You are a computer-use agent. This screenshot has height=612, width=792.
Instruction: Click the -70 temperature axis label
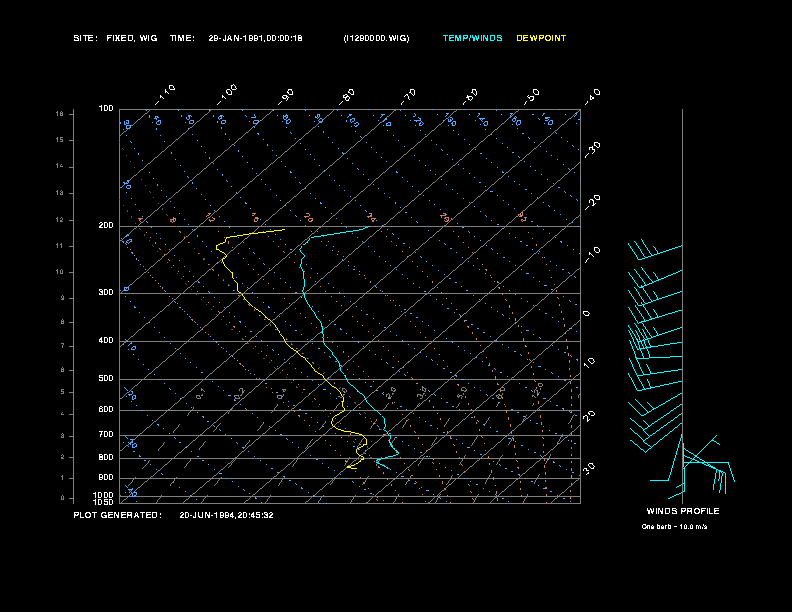point(409,97)
